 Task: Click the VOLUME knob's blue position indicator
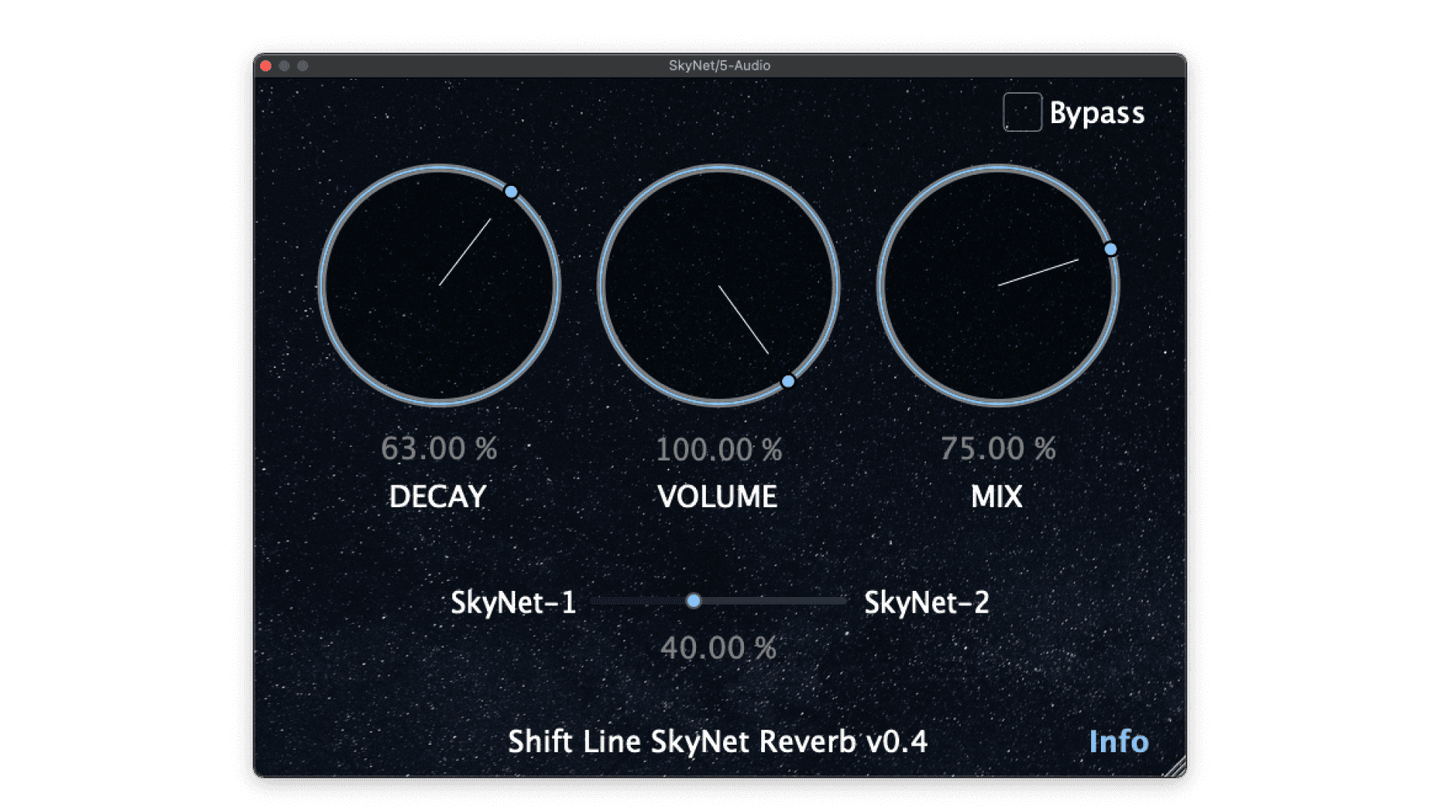pyautogui.click(x=789, y=381)
